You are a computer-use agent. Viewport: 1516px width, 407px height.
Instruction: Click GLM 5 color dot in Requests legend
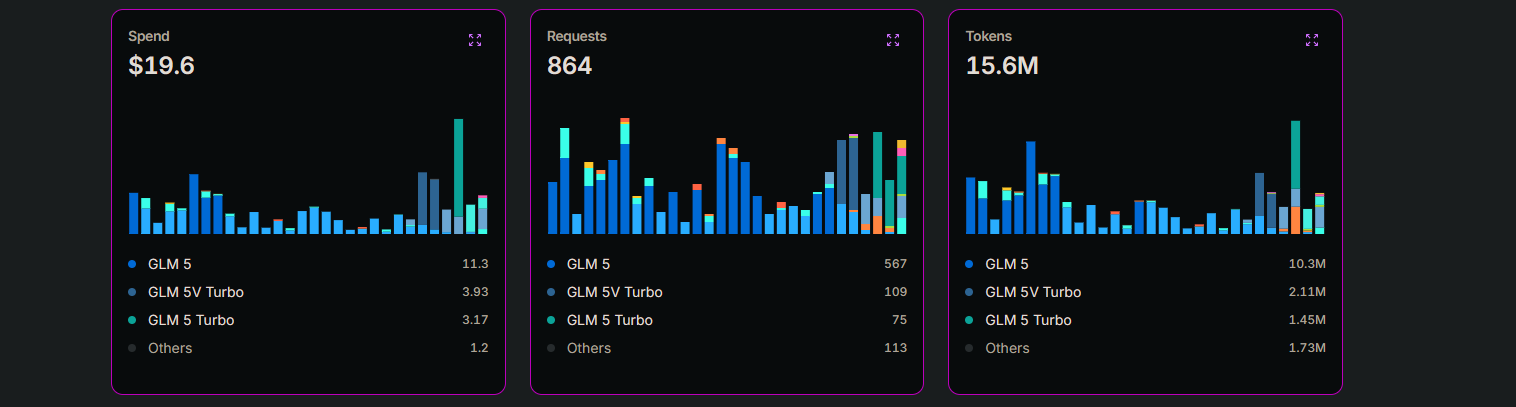[551, 264]
